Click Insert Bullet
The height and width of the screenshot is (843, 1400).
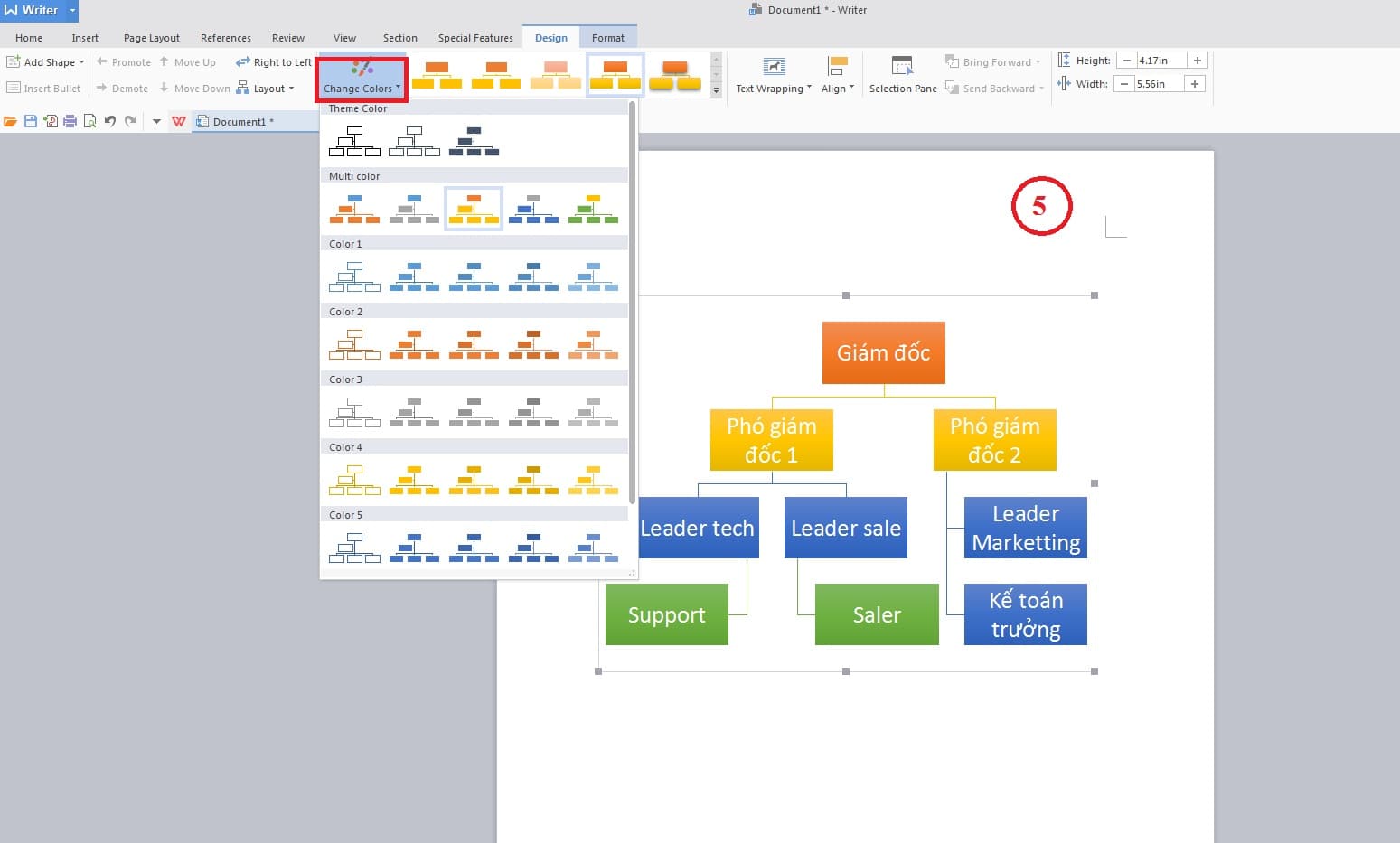point(43,89)
